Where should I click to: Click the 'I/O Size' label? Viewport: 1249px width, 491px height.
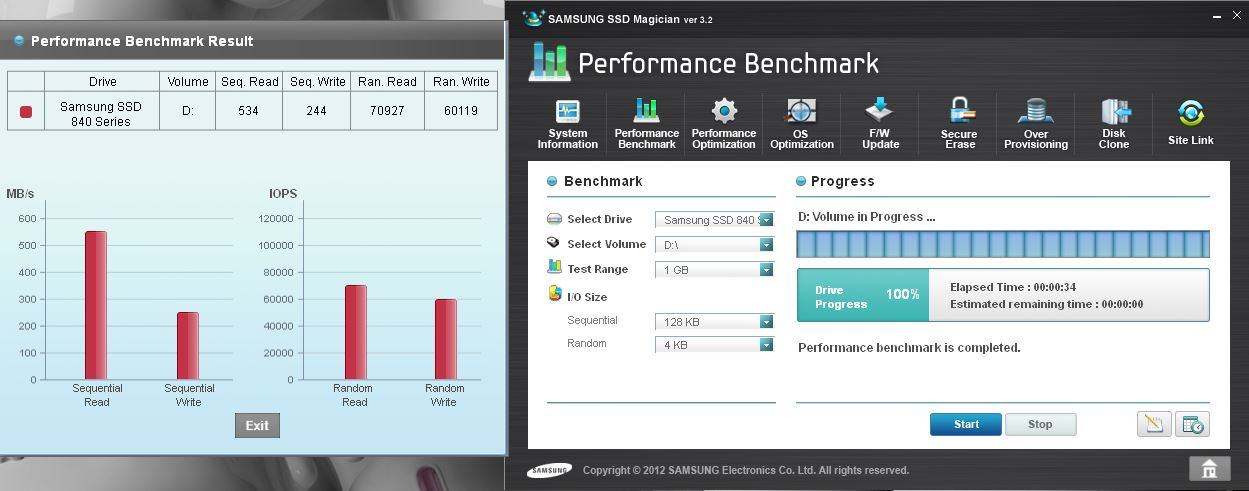pos(587,297)
